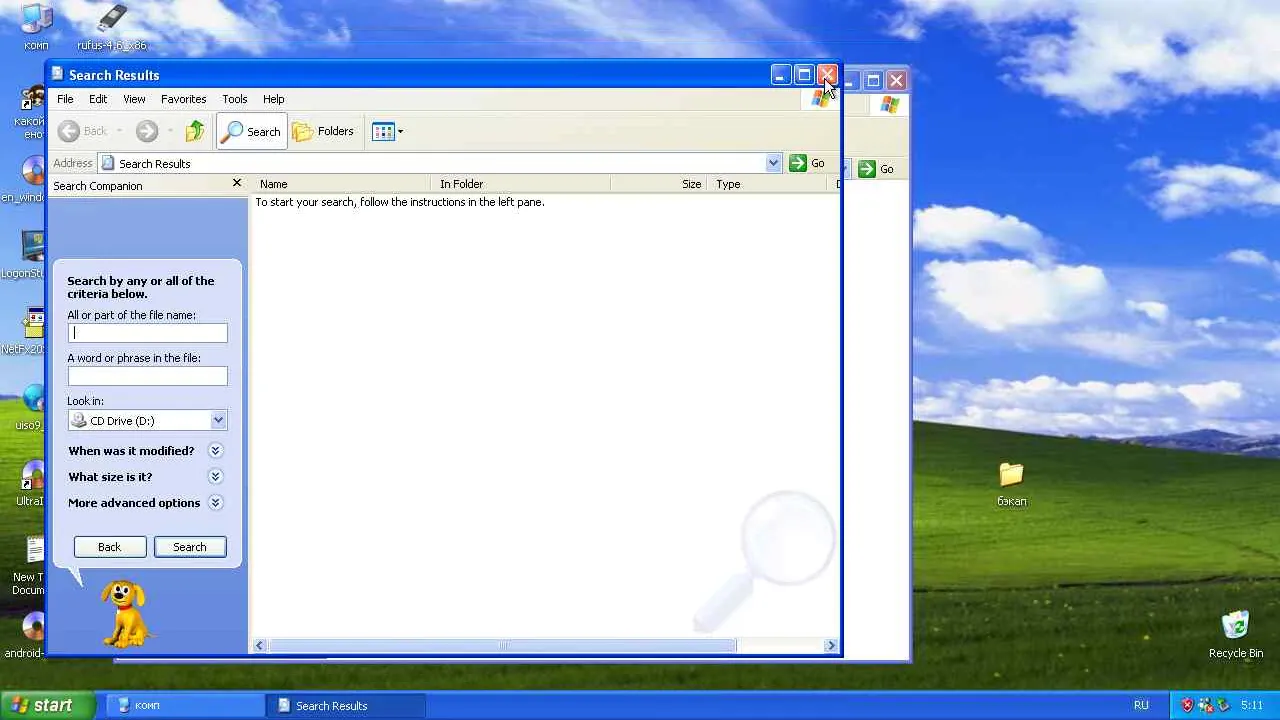Open the Edit menu
1280x720 pixels.
click(x=98, y=99)
